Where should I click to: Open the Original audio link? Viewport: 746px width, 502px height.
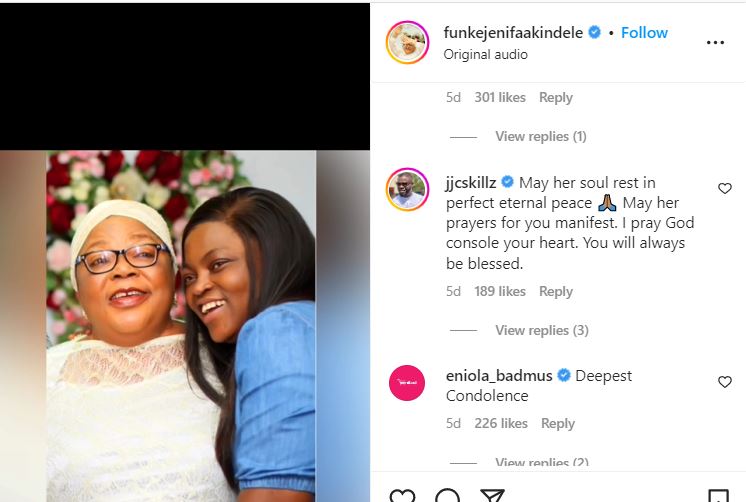click(x=484, y=55)
